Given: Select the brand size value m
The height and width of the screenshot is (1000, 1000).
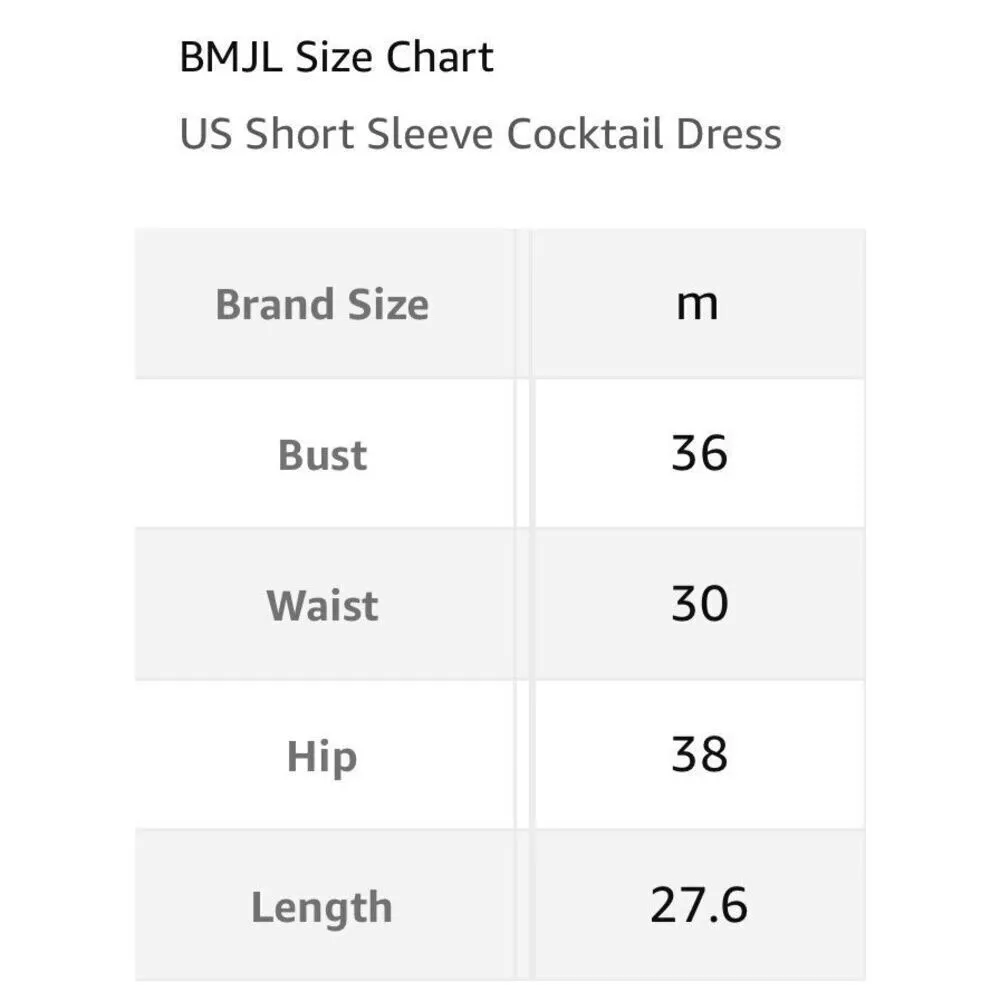Looking at the screenshot, I should [x=697, y=304].
